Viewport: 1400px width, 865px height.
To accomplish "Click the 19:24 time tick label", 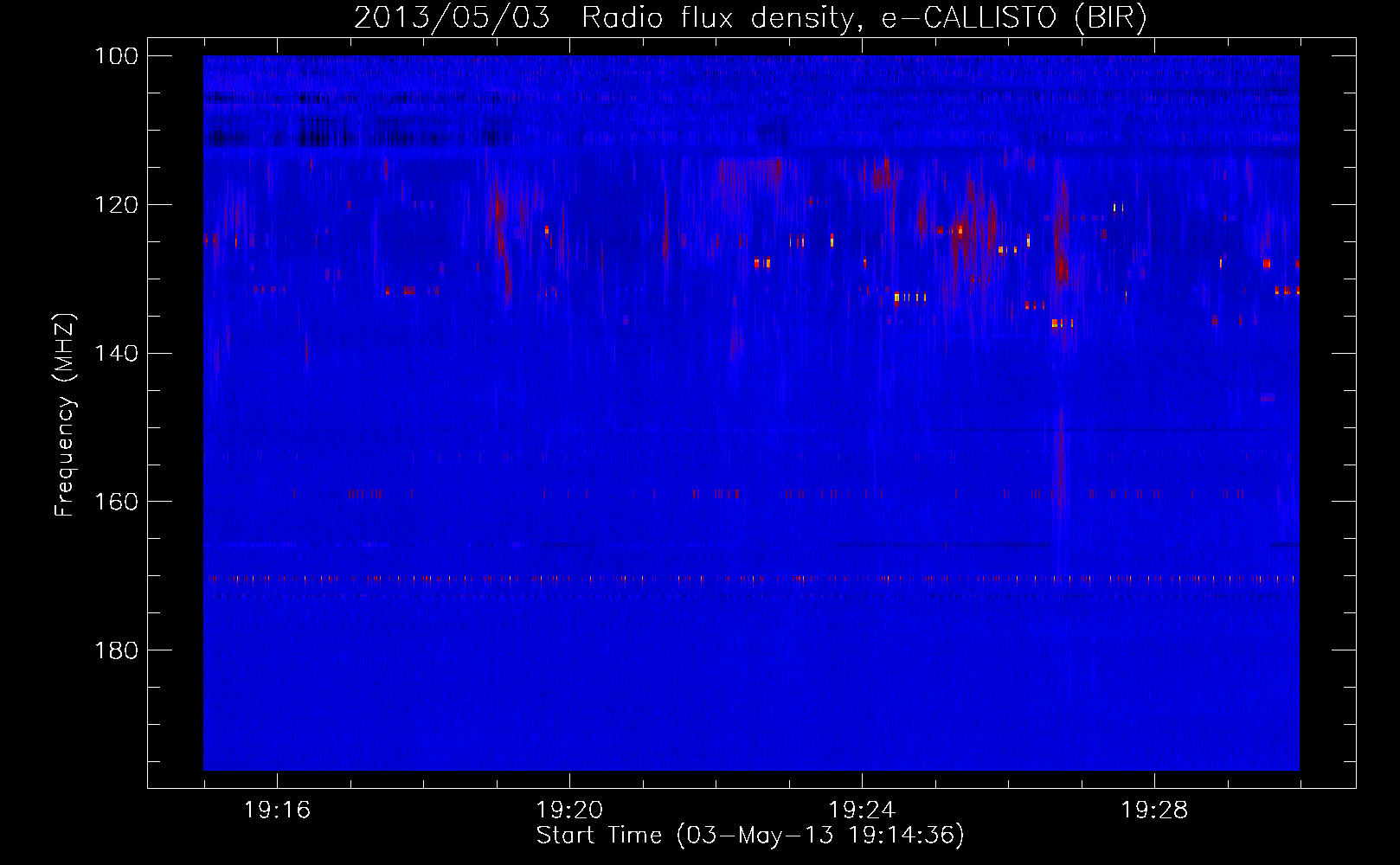I will [862, 811].
